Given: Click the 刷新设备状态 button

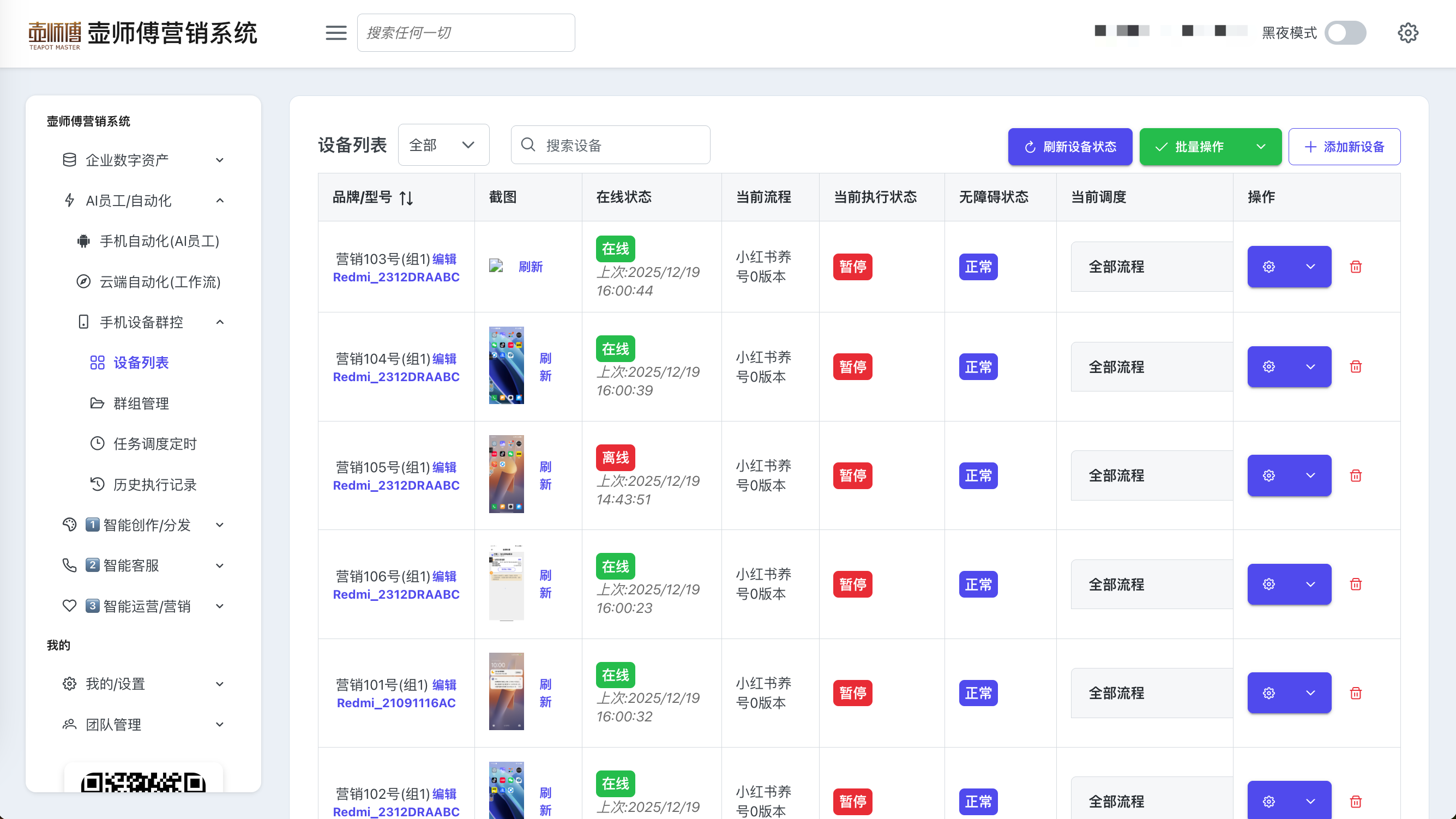Looking at the screenshot, I should tap(1069, 147).
